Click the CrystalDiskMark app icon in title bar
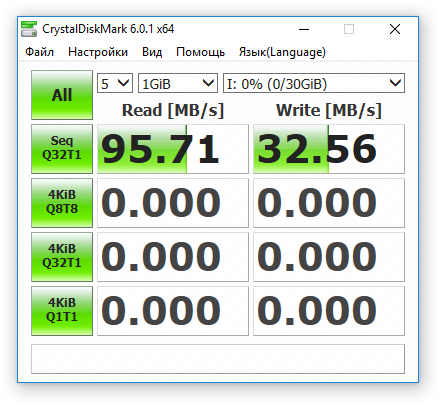 pos(29,29)
